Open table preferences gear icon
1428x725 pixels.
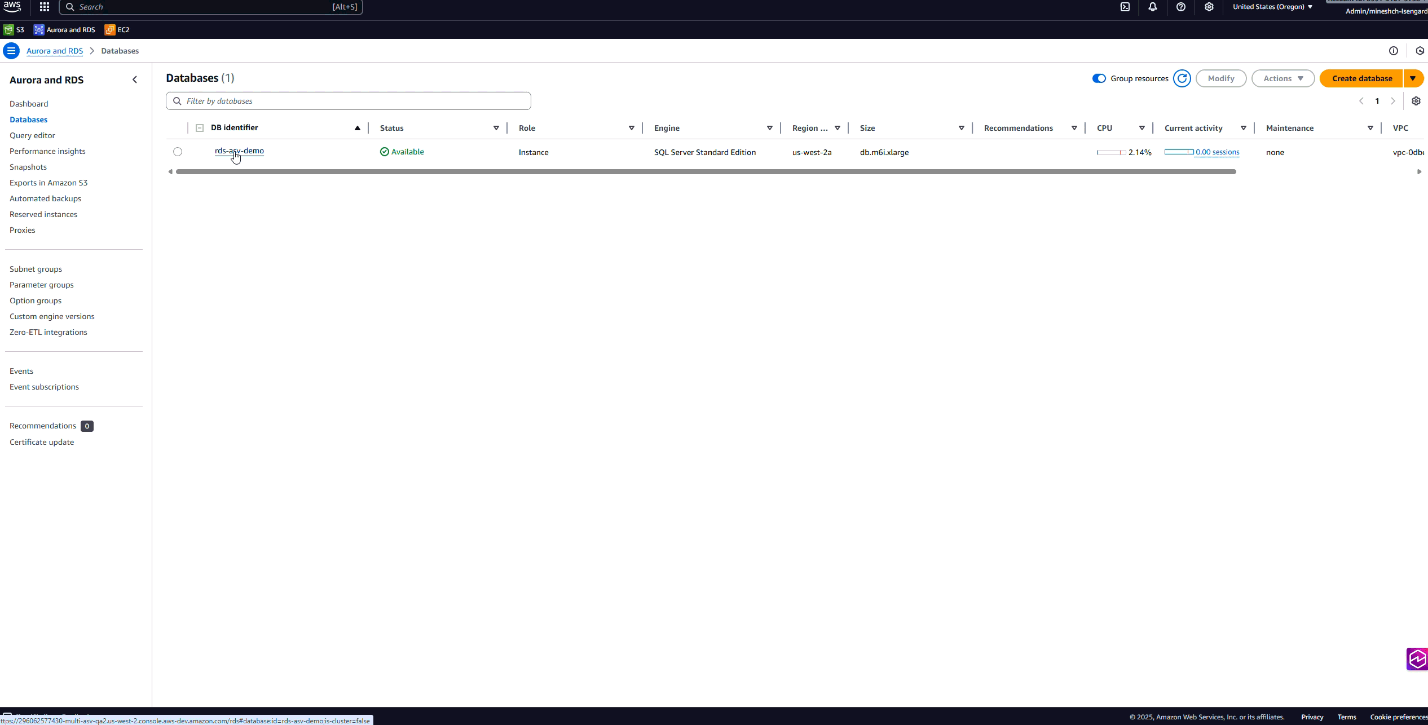1416,101
